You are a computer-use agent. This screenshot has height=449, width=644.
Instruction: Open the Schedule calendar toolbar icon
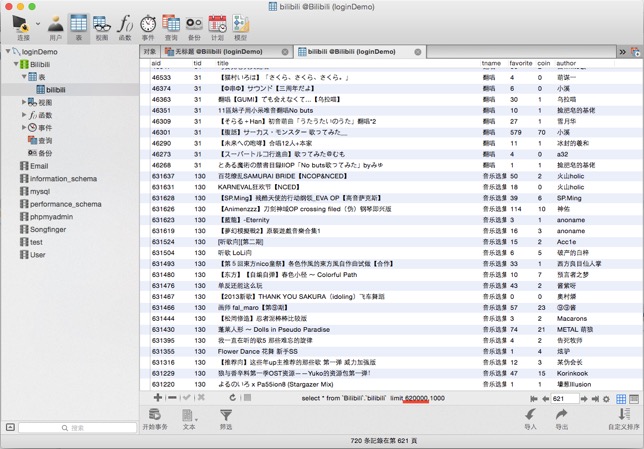(217, 27)
